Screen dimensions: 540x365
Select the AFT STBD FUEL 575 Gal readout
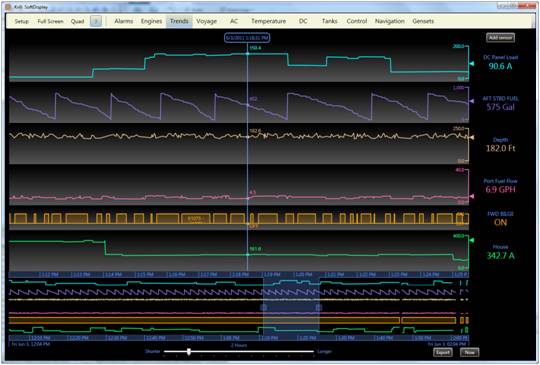(x=500, y=103)
